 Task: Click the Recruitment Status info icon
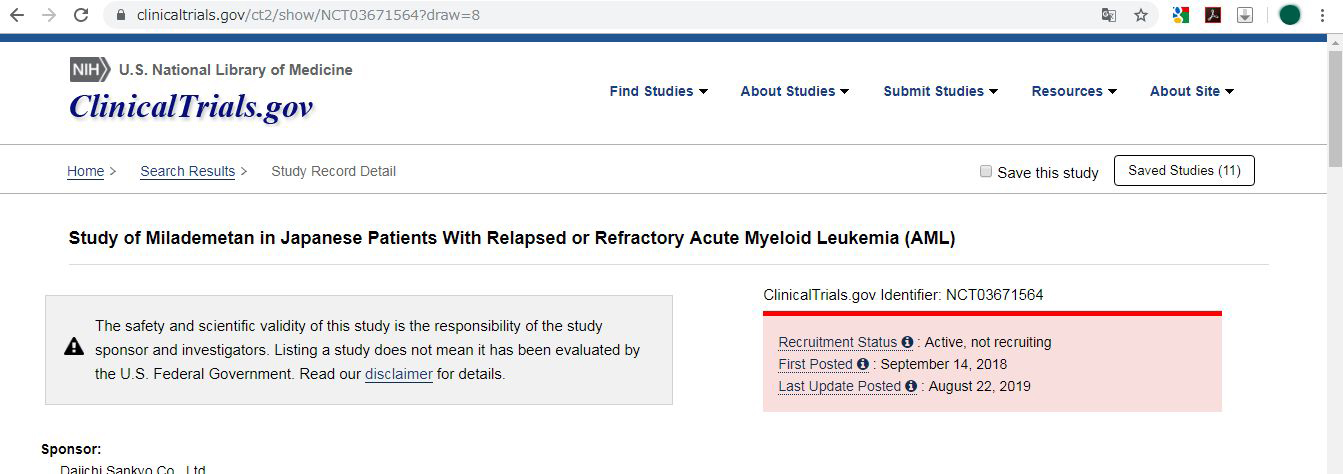[907, 342]
